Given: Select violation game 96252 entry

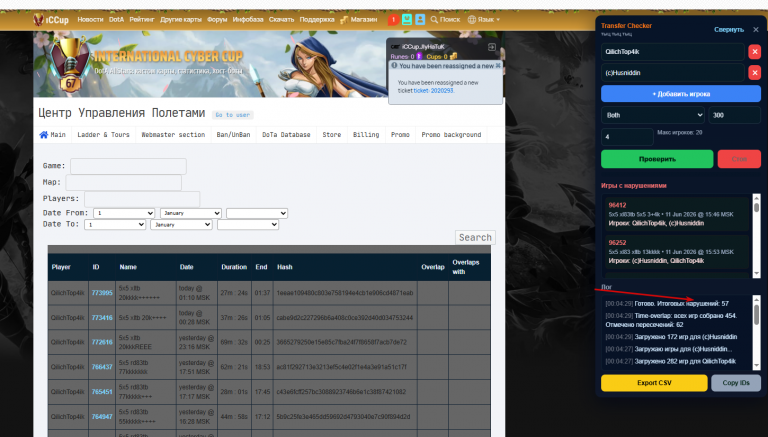Looking at the screenshot, I should (x=677, y=252).
